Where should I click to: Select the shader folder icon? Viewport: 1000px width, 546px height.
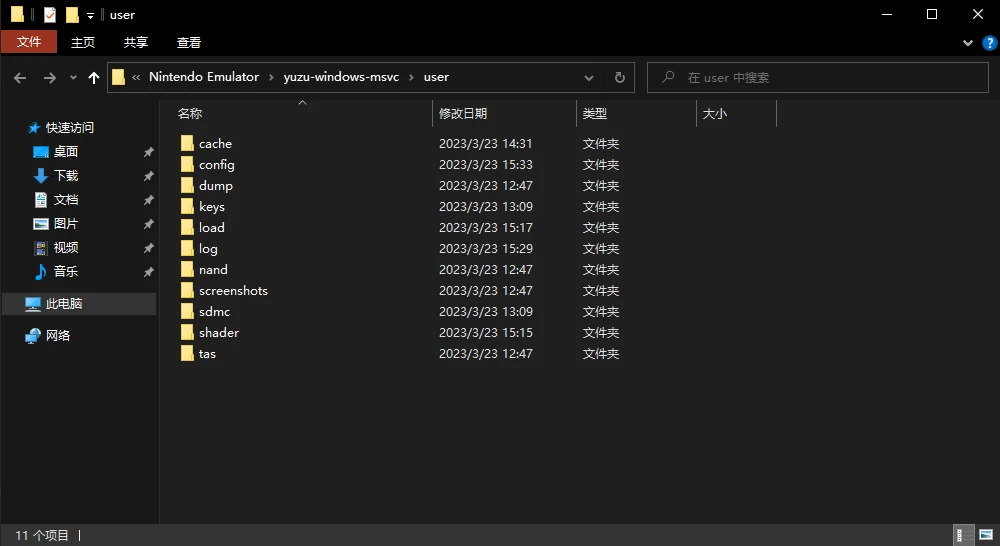[x=187, y=333]
